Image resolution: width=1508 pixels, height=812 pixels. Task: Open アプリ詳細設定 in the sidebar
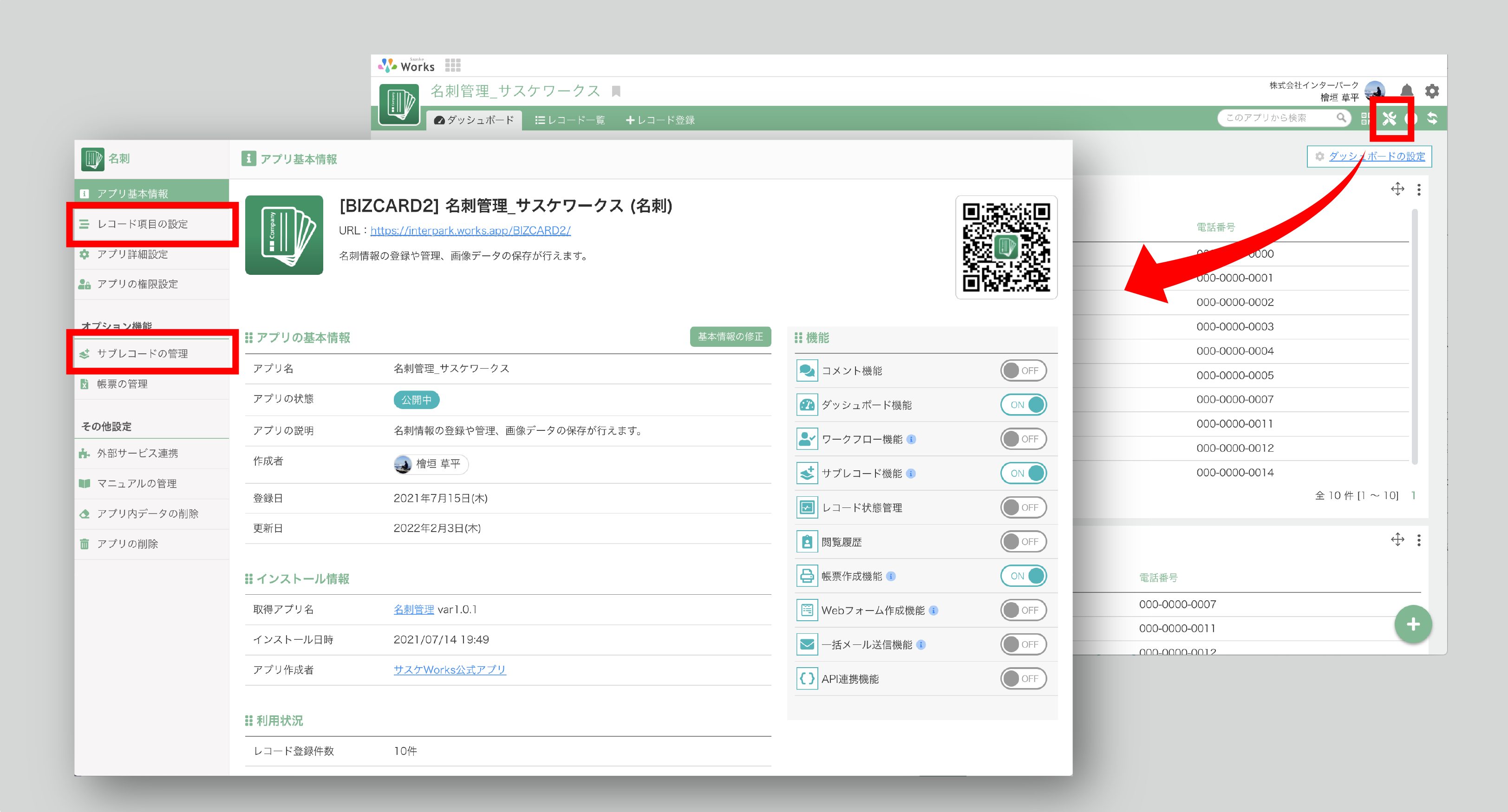coord(151,254)
